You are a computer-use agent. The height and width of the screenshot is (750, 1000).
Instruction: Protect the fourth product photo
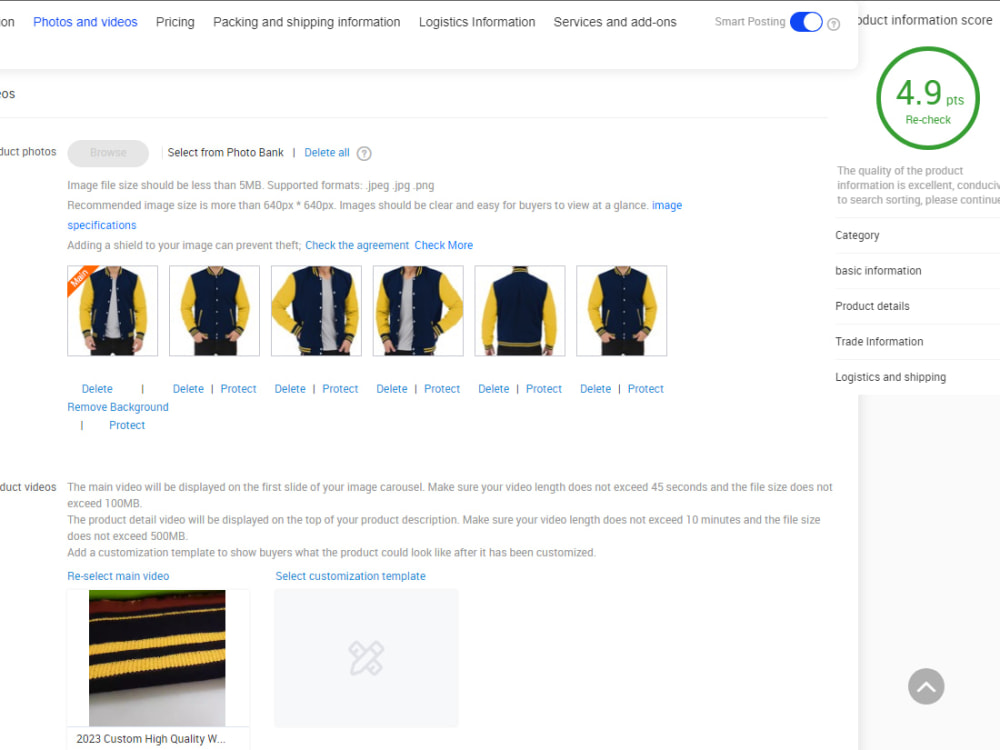pos(442,388)
